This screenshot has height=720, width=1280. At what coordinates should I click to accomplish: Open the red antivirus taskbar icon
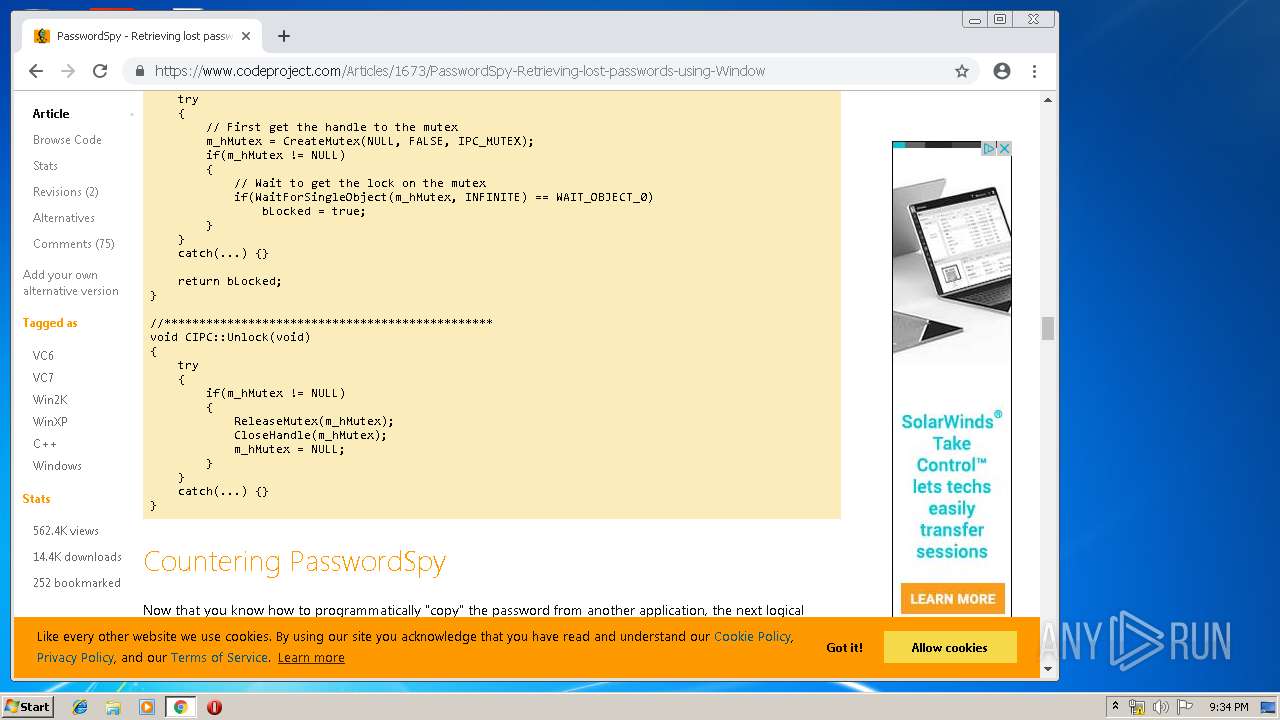214,707
